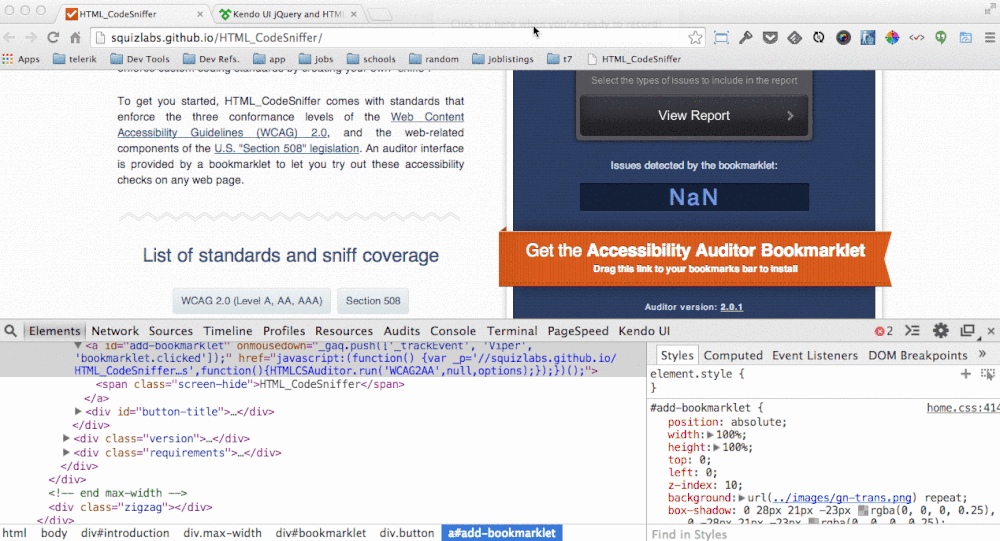This screenshot has height=541, width=1000.
Task: Expand the background property triangle
Action: (742, 498)
